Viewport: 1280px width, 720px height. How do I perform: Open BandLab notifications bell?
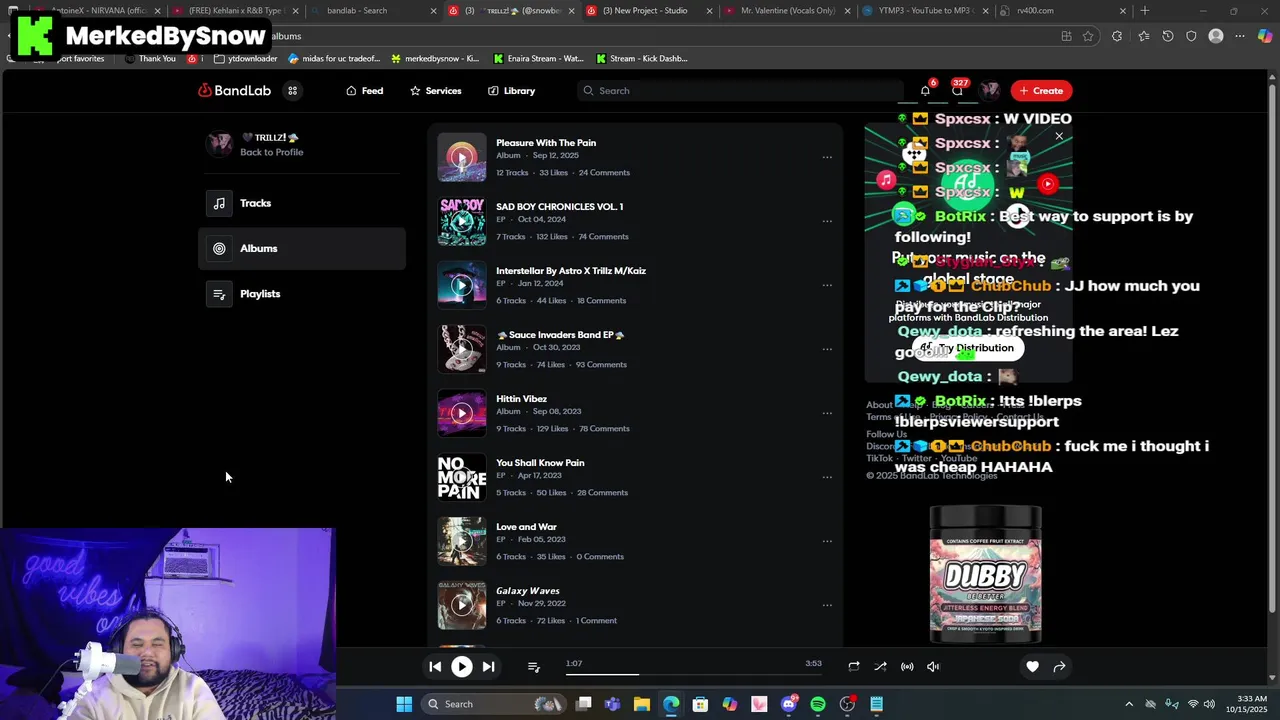[925, 91]
